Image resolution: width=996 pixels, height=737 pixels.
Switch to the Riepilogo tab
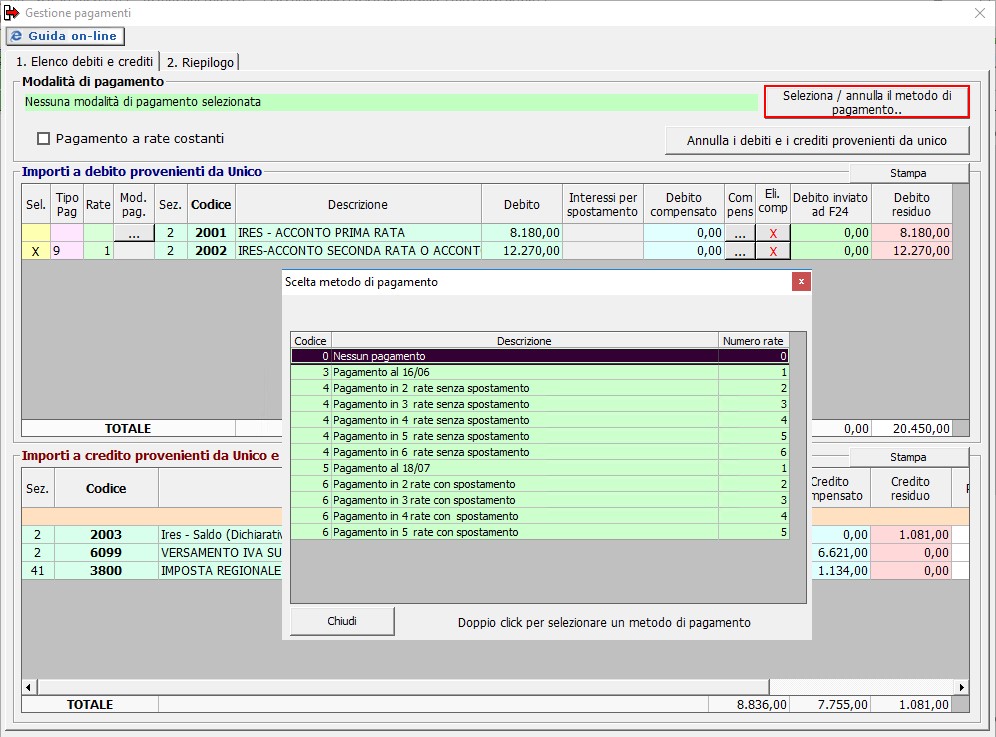point(200,62)
